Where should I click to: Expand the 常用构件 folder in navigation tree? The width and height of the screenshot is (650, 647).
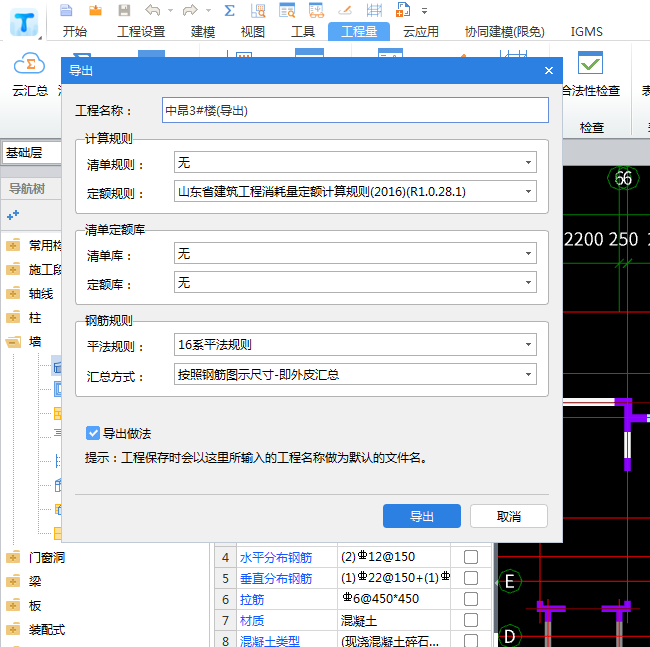coord(13,245)
